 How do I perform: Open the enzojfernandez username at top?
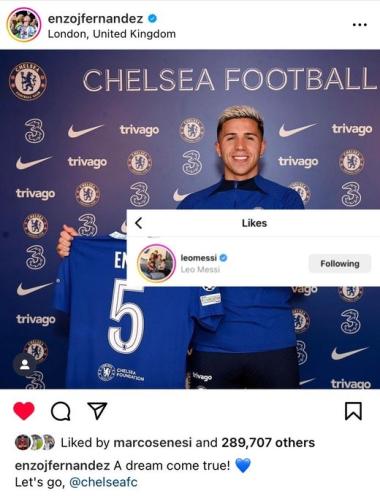[x=96, y=19]
